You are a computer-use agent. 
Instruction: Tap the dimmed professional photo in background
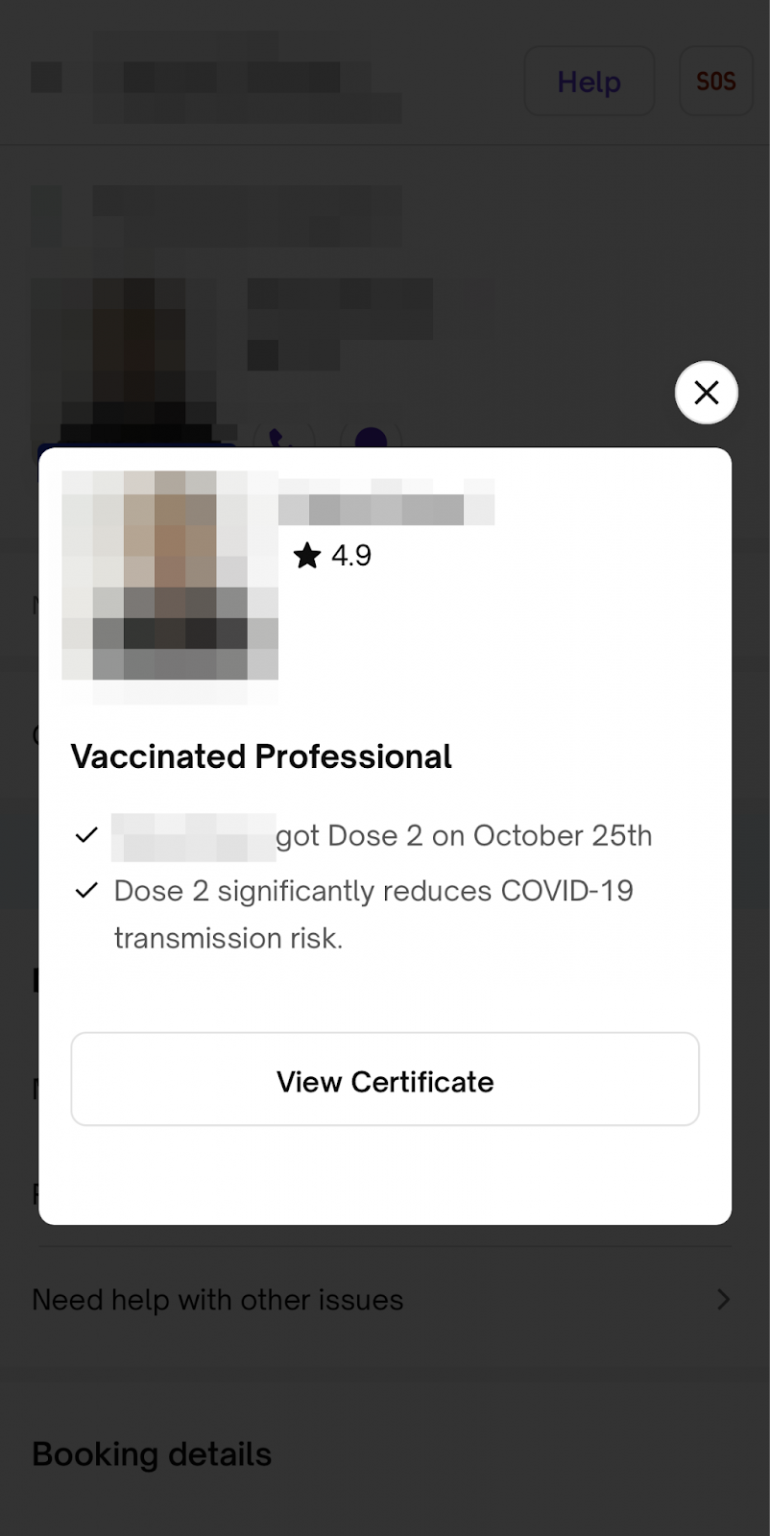click(125, 355)
